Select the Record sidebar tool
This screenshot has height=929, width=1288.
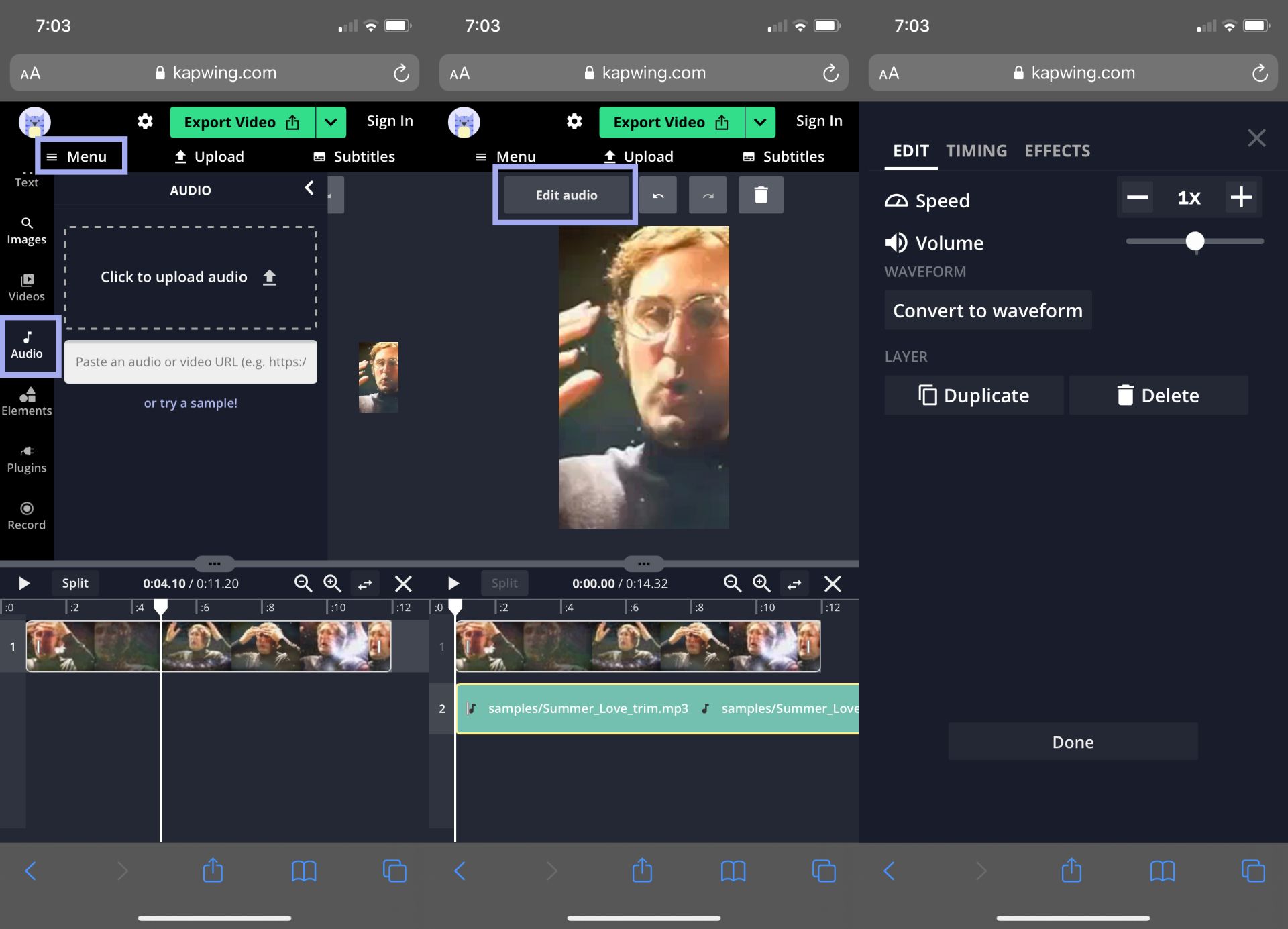27,516
